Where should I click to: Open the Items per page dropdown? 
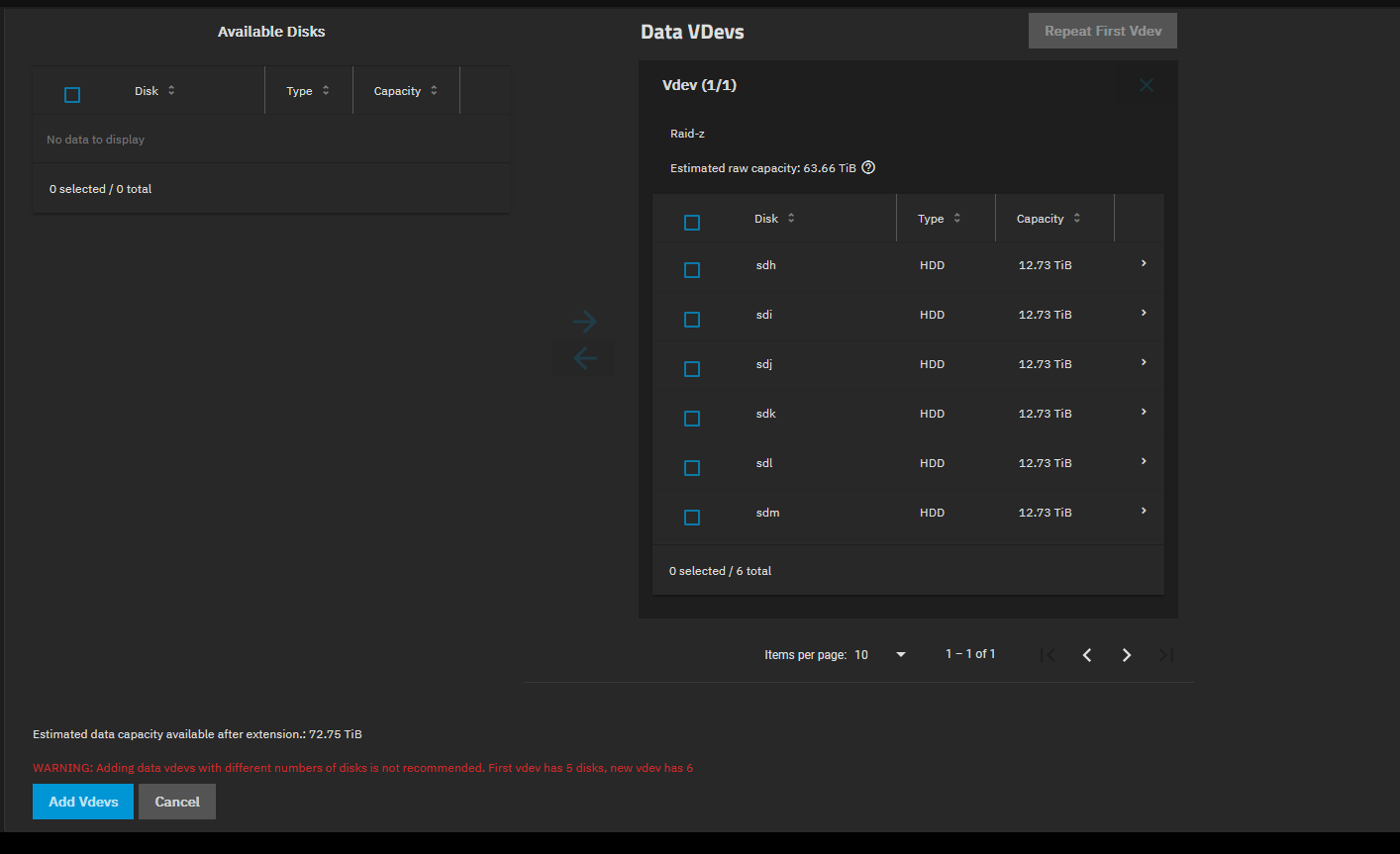point(880,655)
